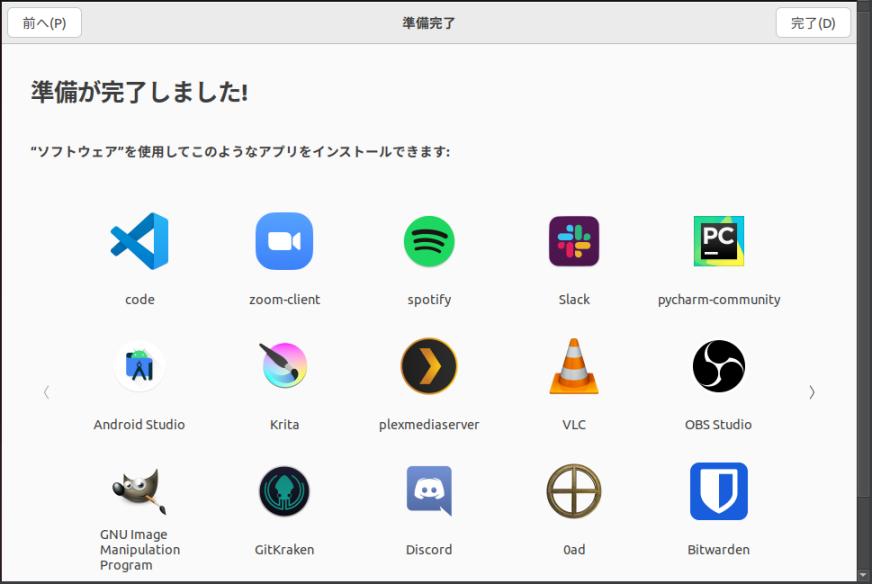Viewport: 872px width, 584px height.
Task: Click the 準備が完了しました! heading
Action: (139, 92)
